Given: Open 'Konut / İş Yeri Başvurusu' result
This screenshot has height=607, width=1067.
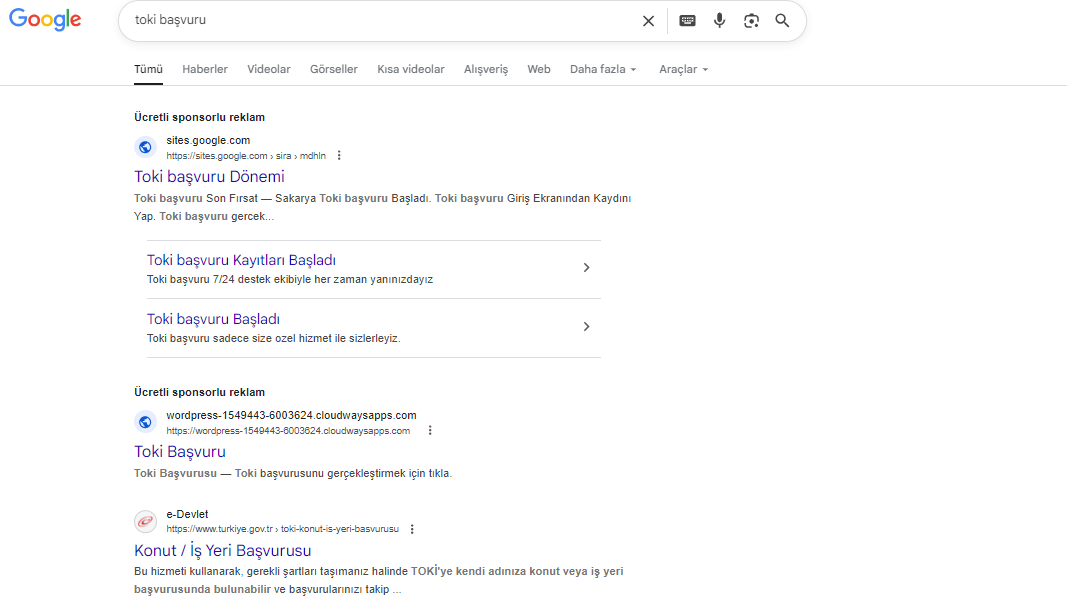Looking at the screenshot, I should pos(223,551).
